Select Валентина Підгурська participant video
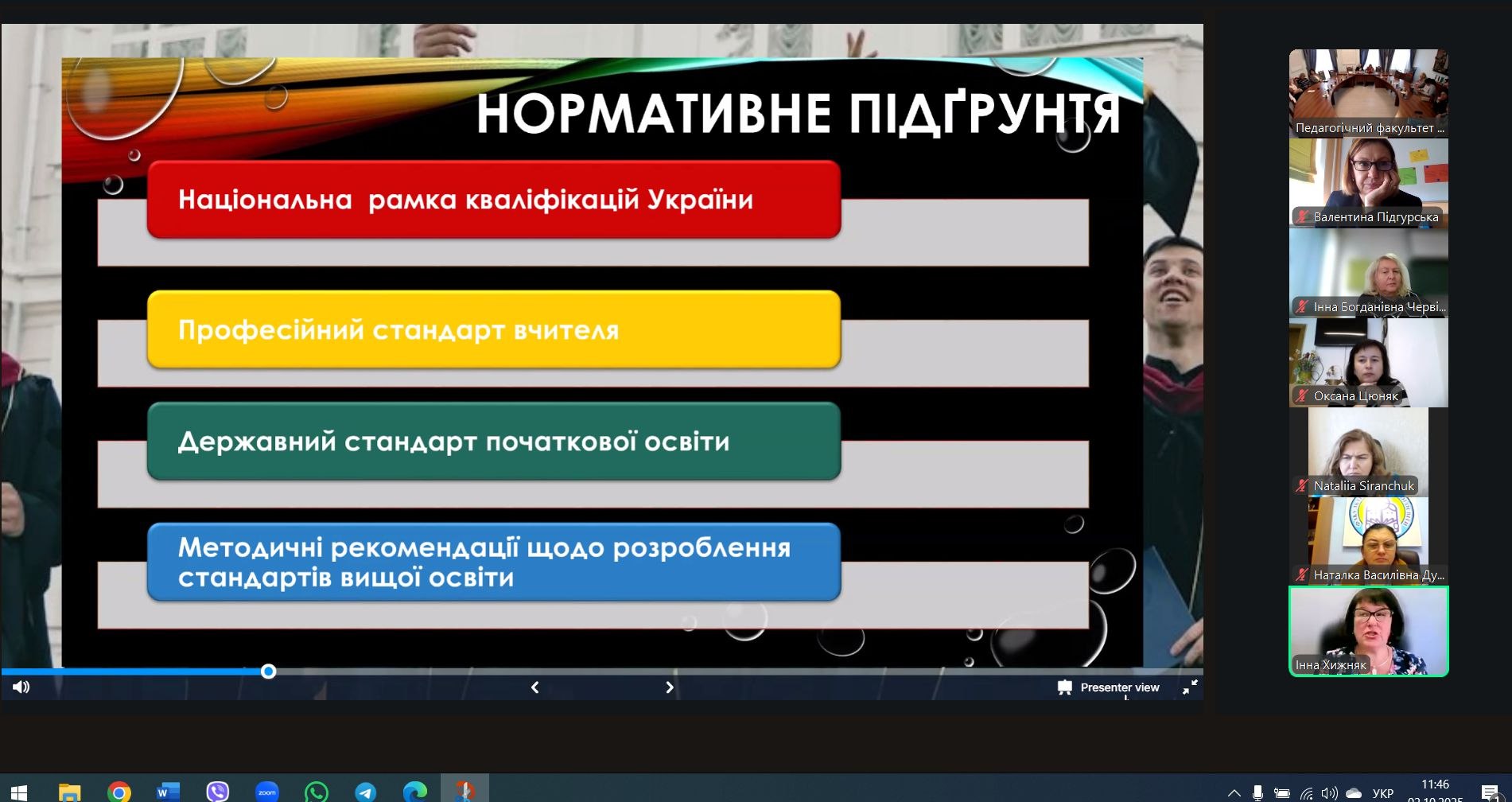1512x802 pixels. (x=1368, y=183)
